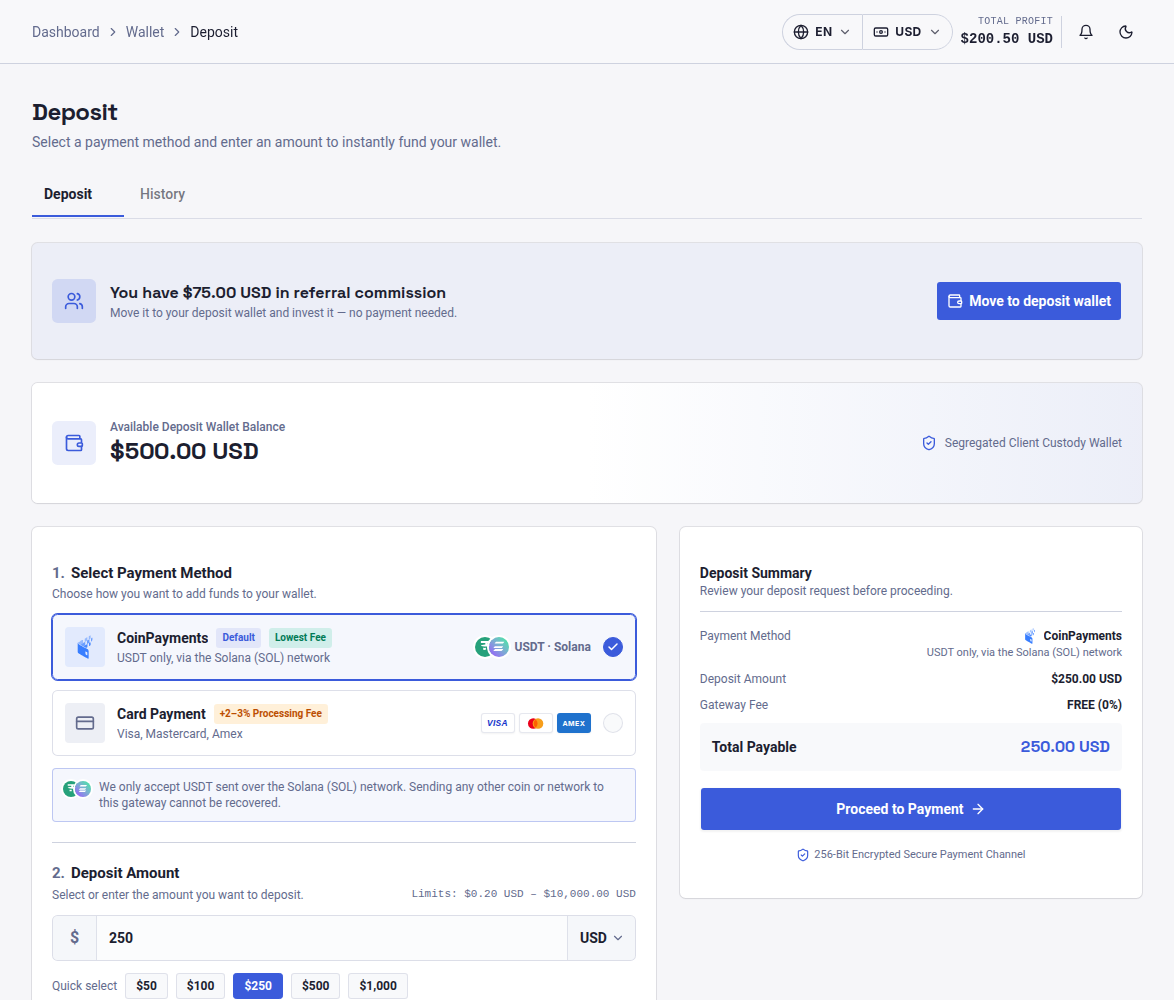
Task: Click the Visa logo
Action: [x=497, y=723]
